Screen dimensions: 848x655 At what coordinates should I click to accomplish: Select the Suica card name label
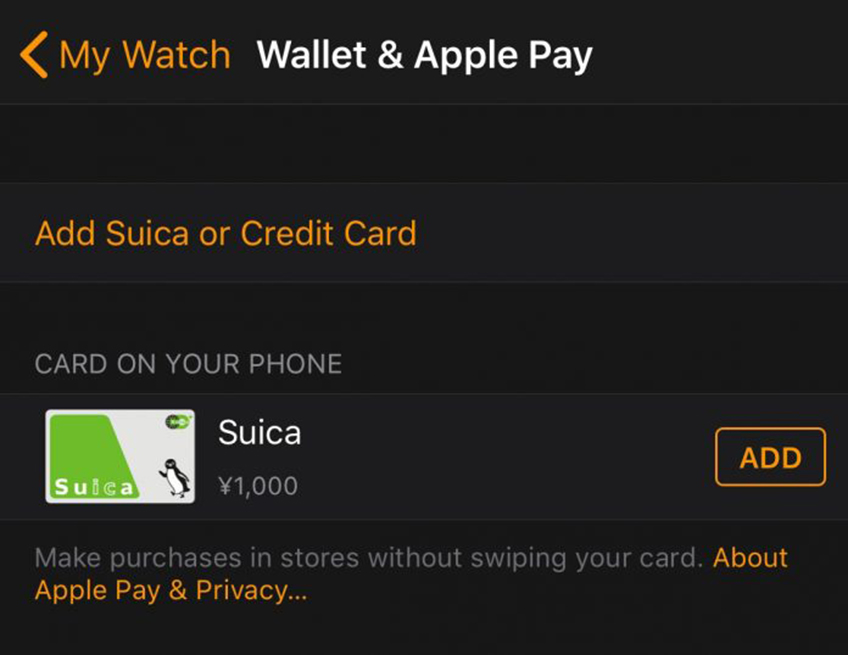tap(259, 433)
